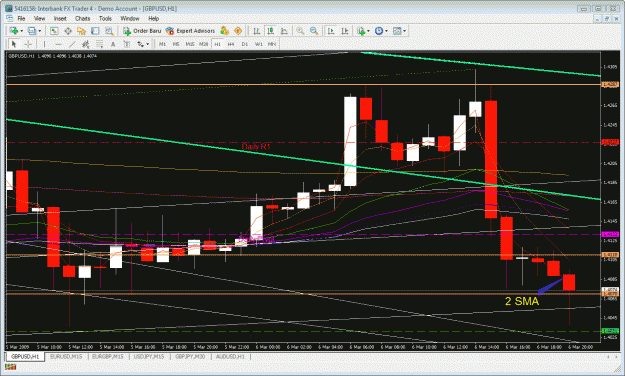Viewport: 625px width, 376px height.
Task: Open the Help menu
Action: (153, 18)
